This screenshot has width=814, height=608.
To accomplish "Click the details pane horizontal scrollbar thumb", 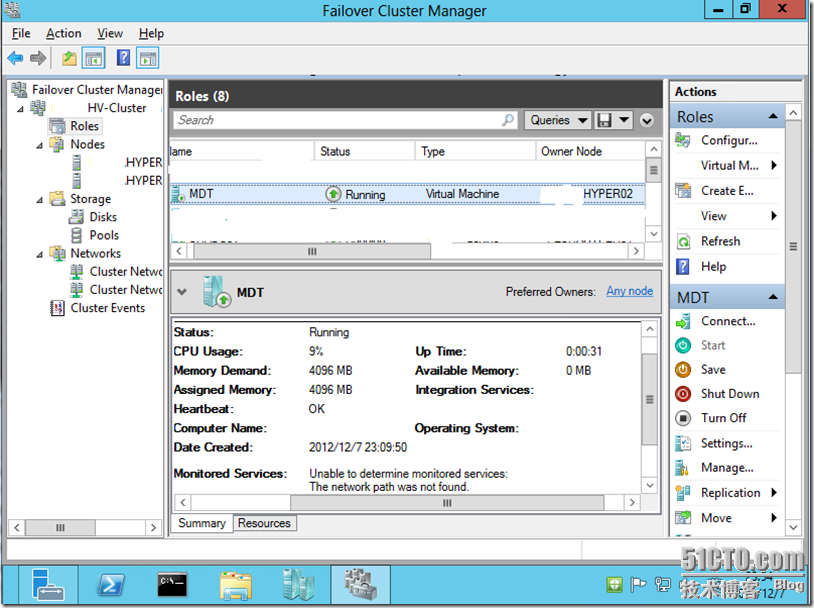I will 447,503.
